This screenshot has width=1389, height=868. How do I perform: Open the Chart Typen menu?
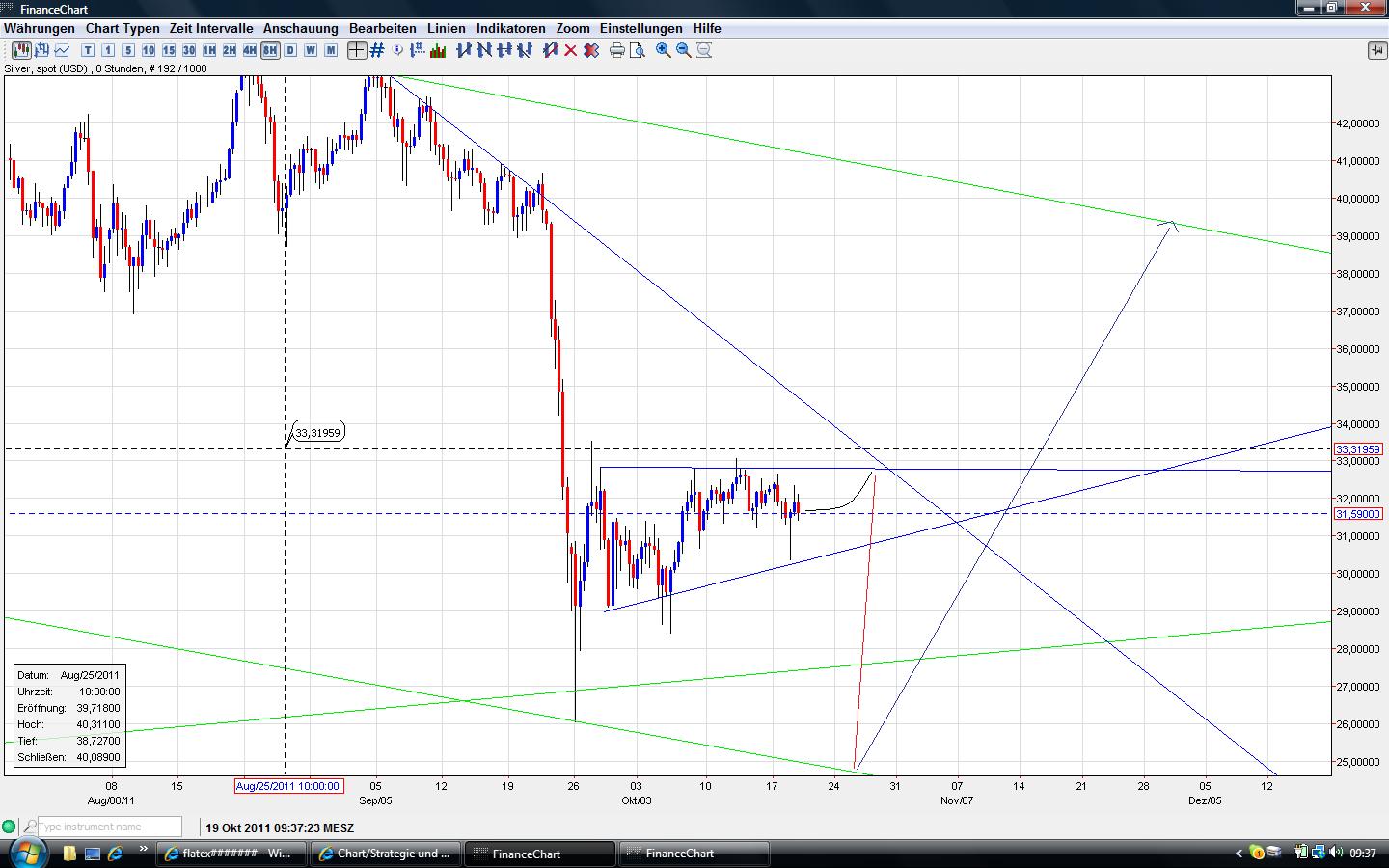click(x=123, y=29)
